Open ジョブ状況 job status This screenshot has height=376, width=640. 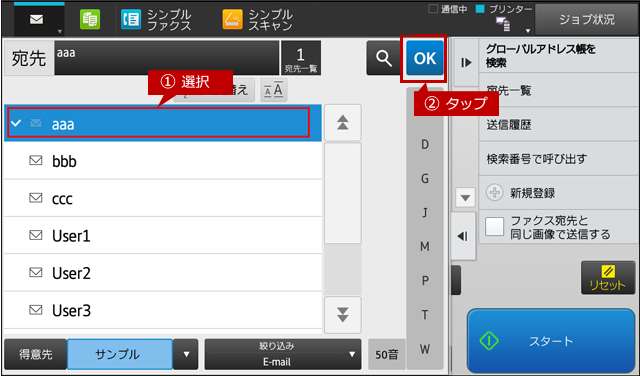(x=587, y=19)
